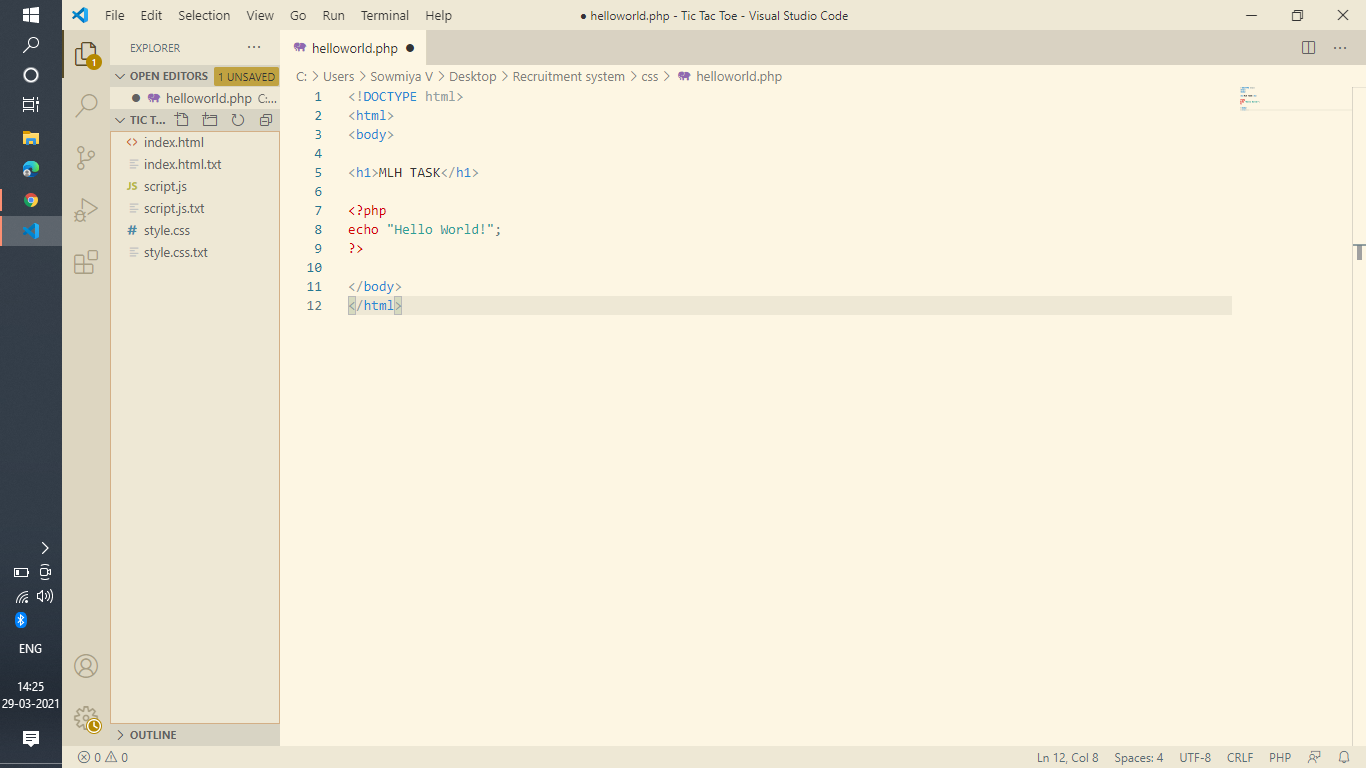Open language input ENG in tray
The width and height of the screenshot is (1366, 768).
pos(31,648)
